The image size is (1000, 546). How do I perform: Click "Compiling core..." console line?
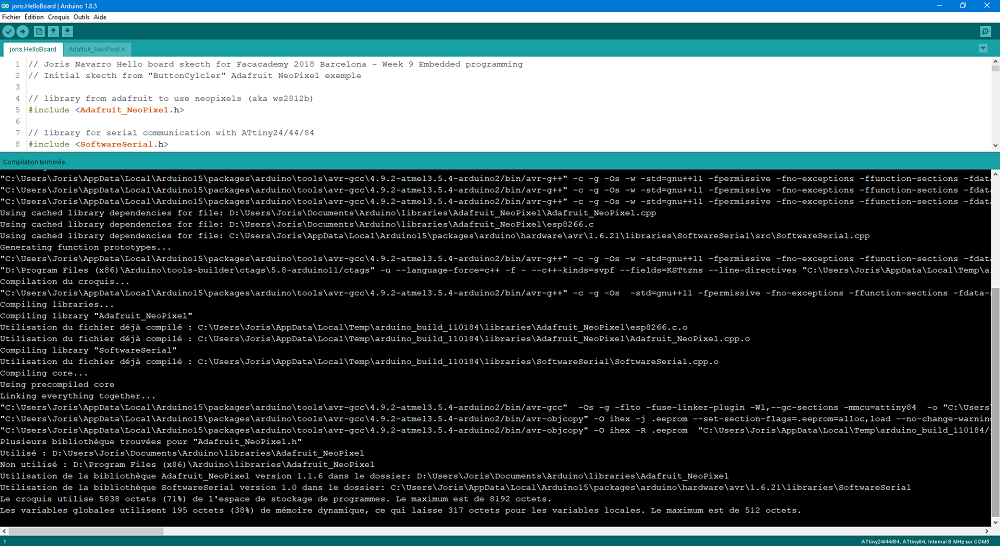(x=44, y=373)
